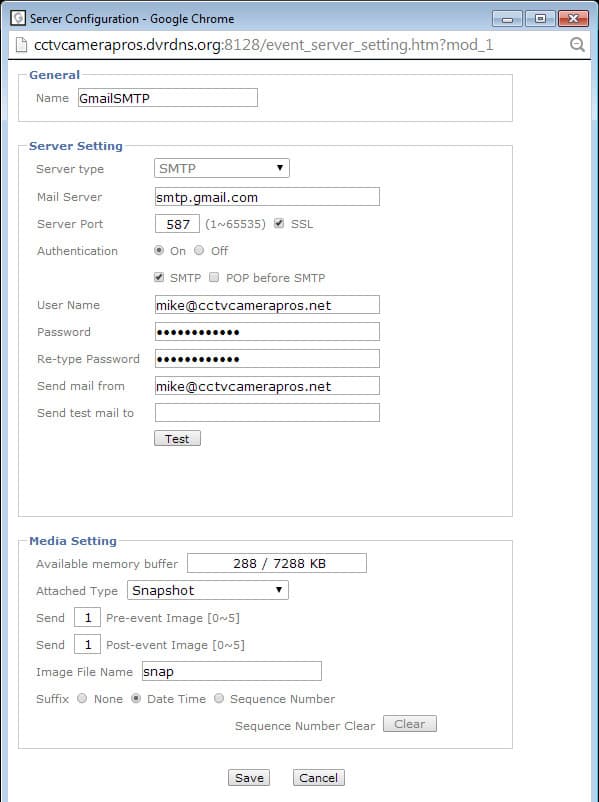
Task: Save the server configuration
Action: 249,777
